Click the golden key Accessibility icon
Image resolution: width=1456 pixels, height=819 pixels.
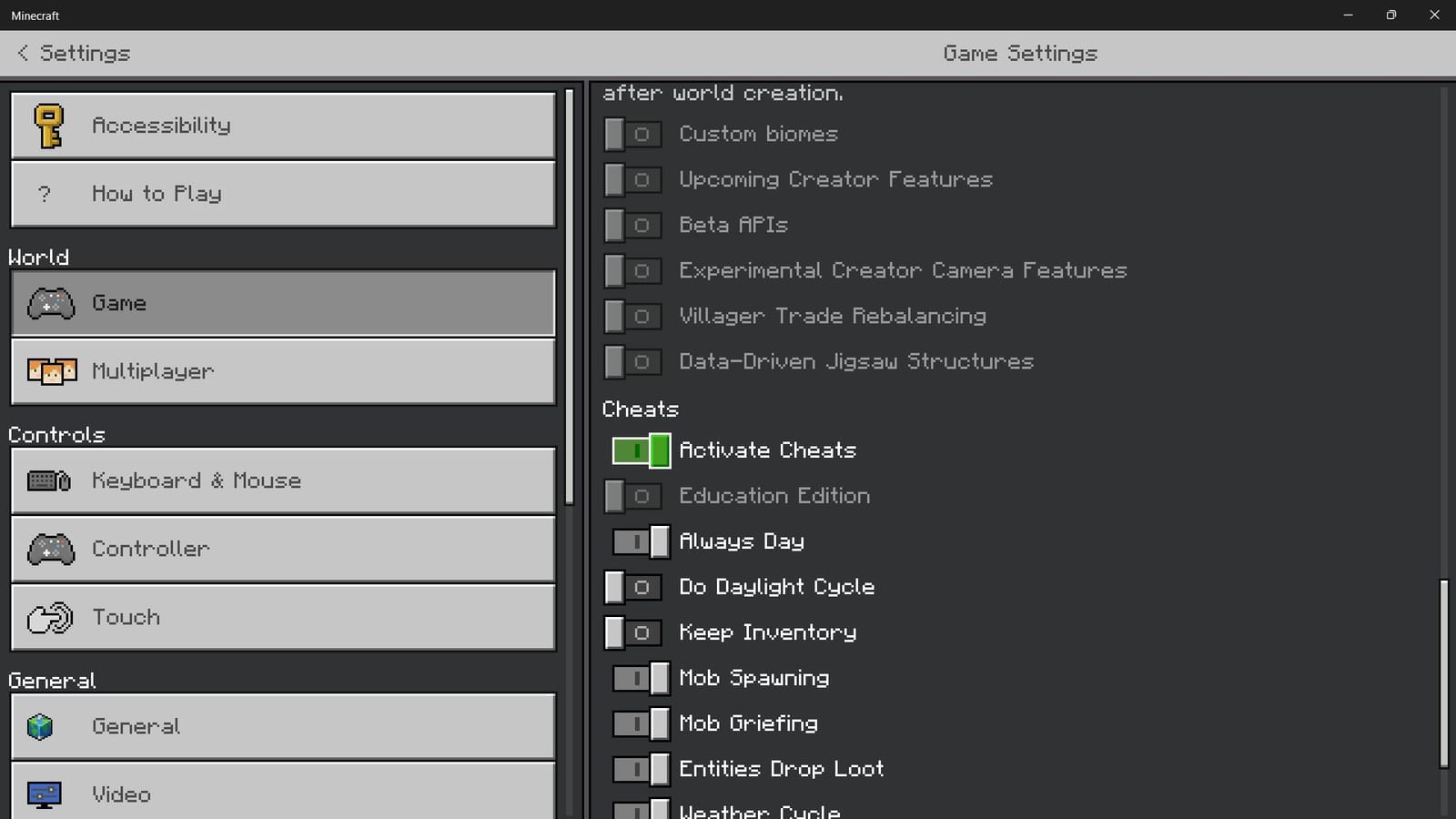coord(48,126)
